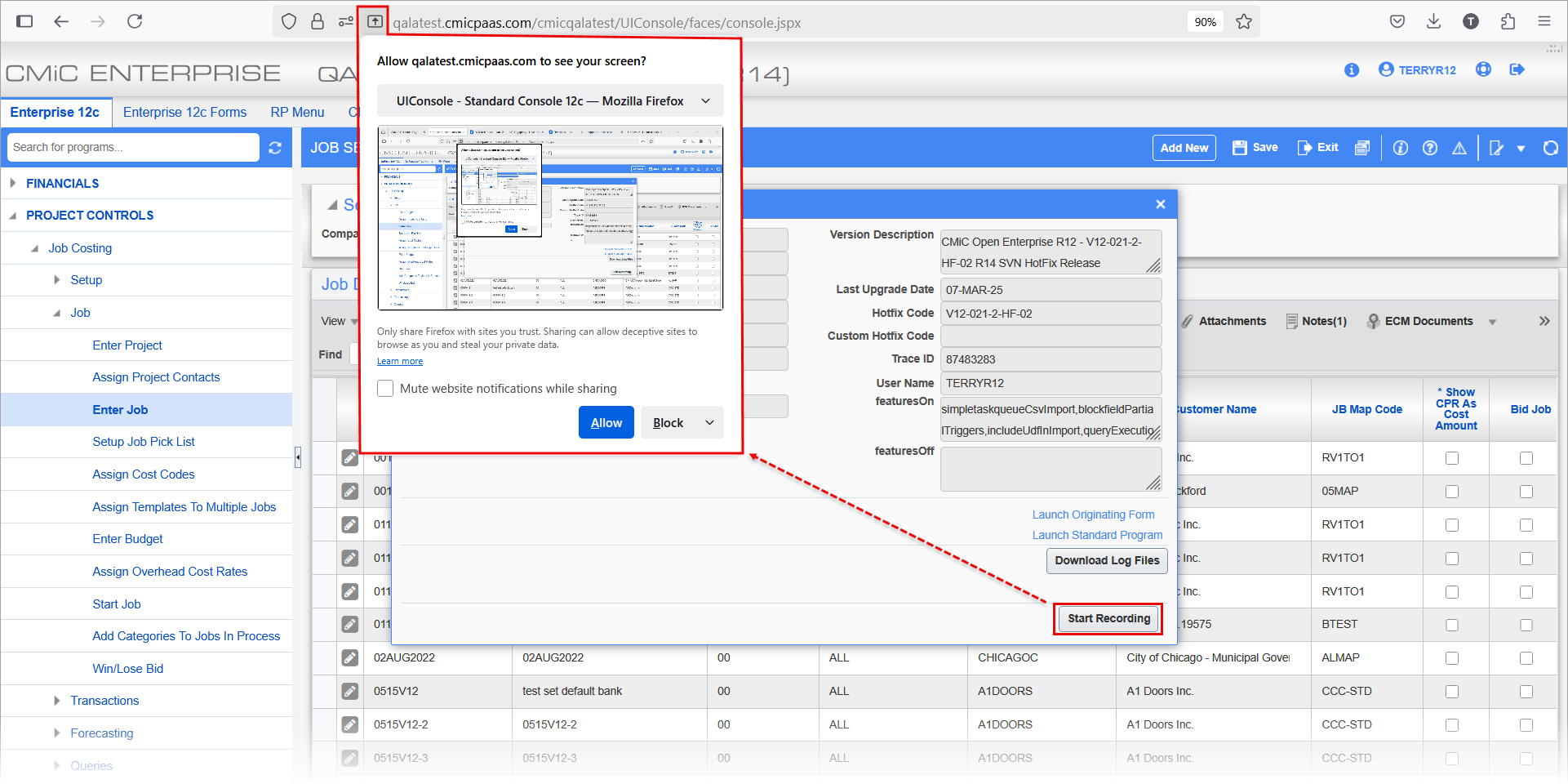Switch to the Enterprise 12c tab
Viewport: 1568px width, 784px height.
[x=55, y=112]
